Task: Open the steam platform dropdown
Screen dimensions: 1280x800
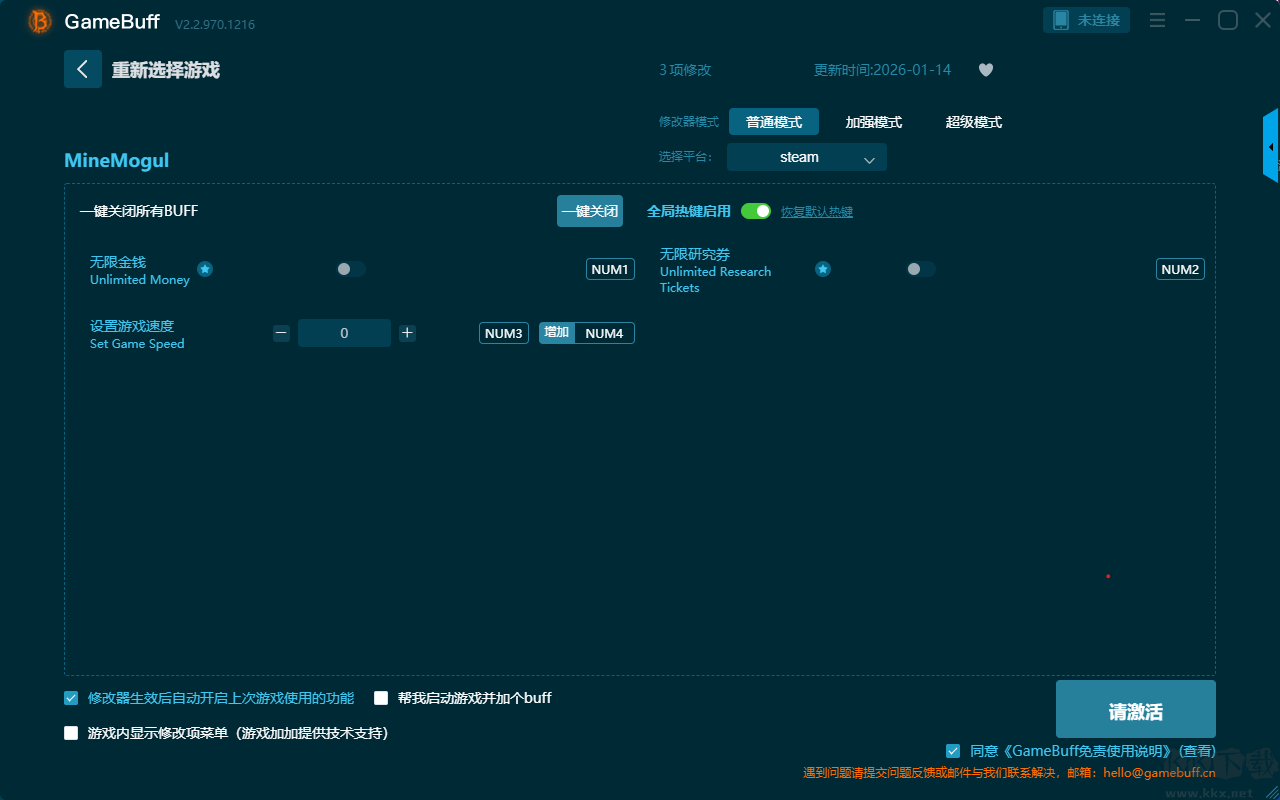Action: pyautogui.click(x=806, y=157)
